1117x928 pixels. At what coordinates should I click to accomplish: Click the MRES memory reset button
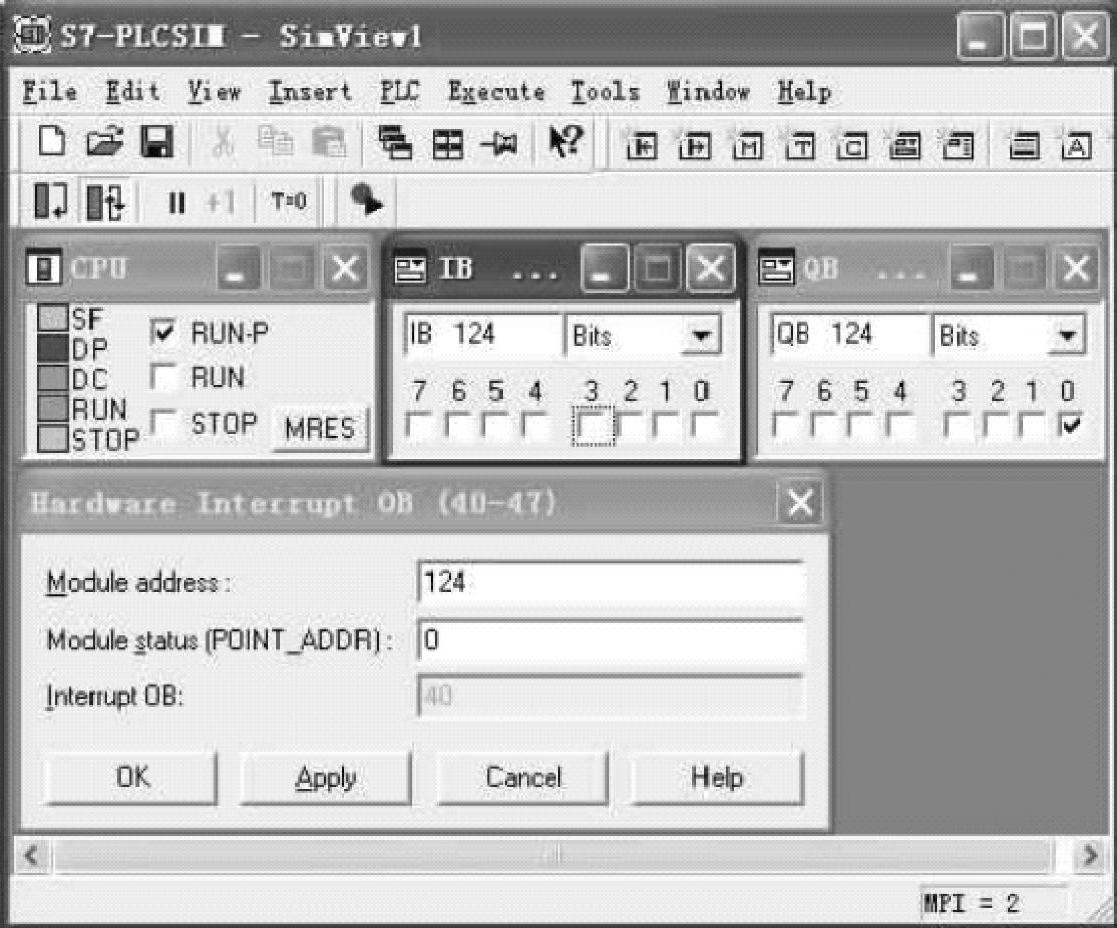320,429
